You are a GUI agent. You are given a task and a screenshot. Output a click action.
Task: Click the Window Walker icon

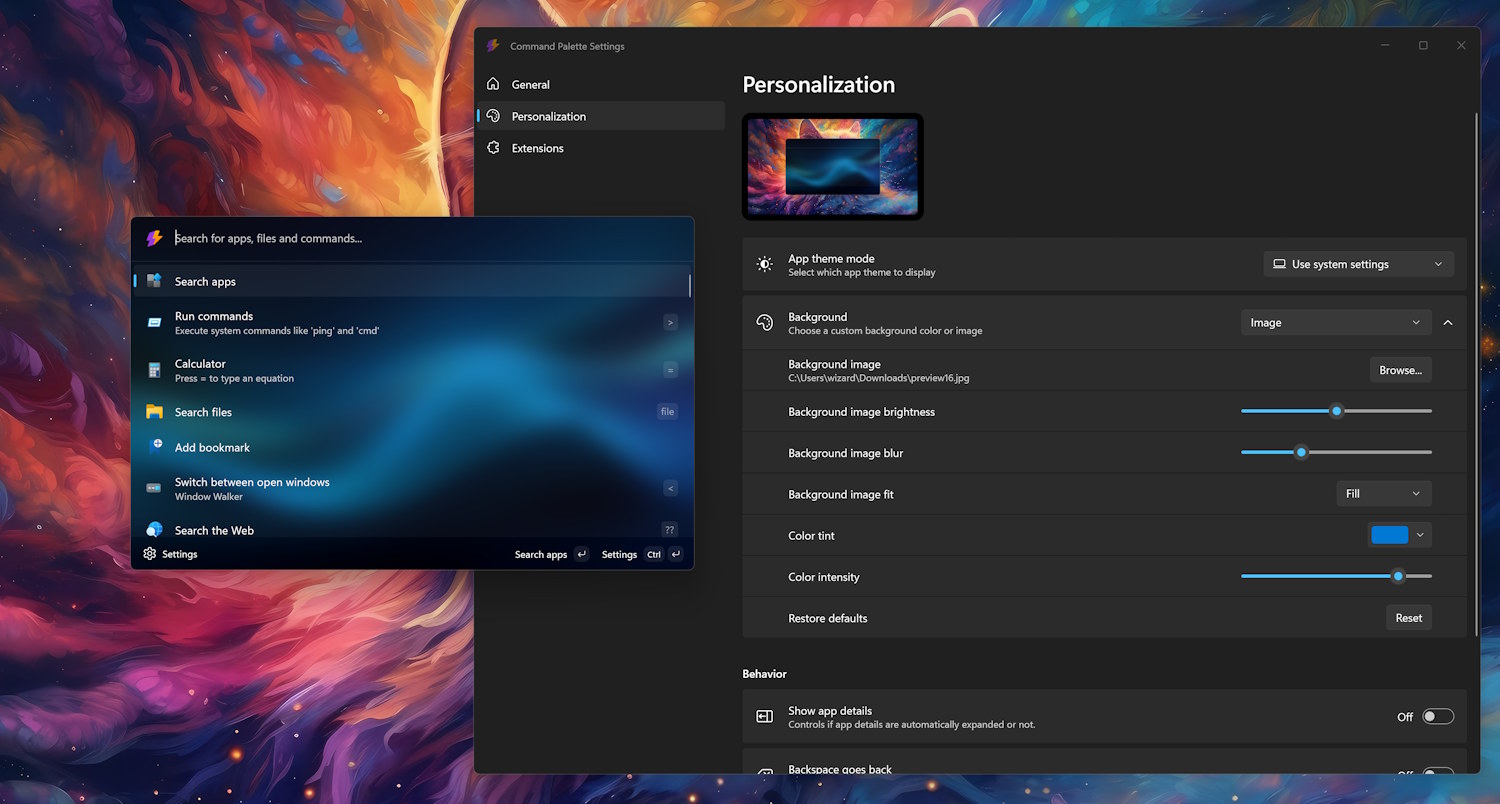tap(154, 488)
